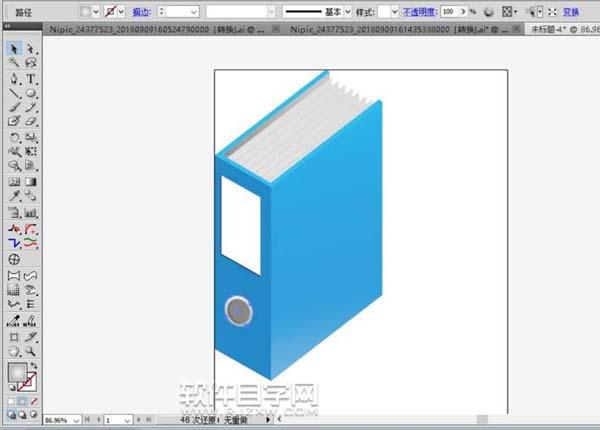Select the Direct Selection tool

coord(31,49)
